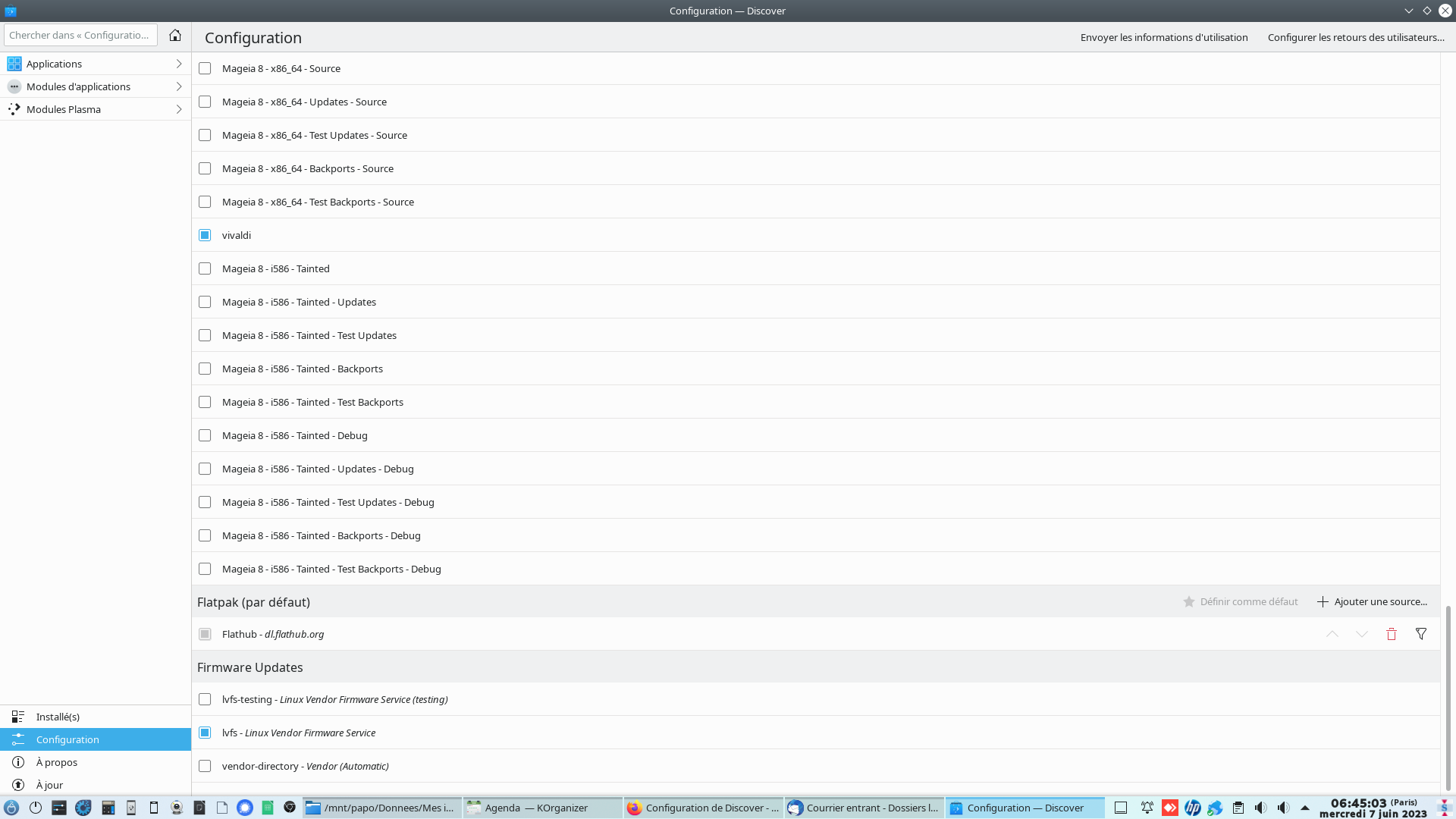Enable the lvfs-testing firmware source
Screen dimensions: 1456x819
[205, 699]
